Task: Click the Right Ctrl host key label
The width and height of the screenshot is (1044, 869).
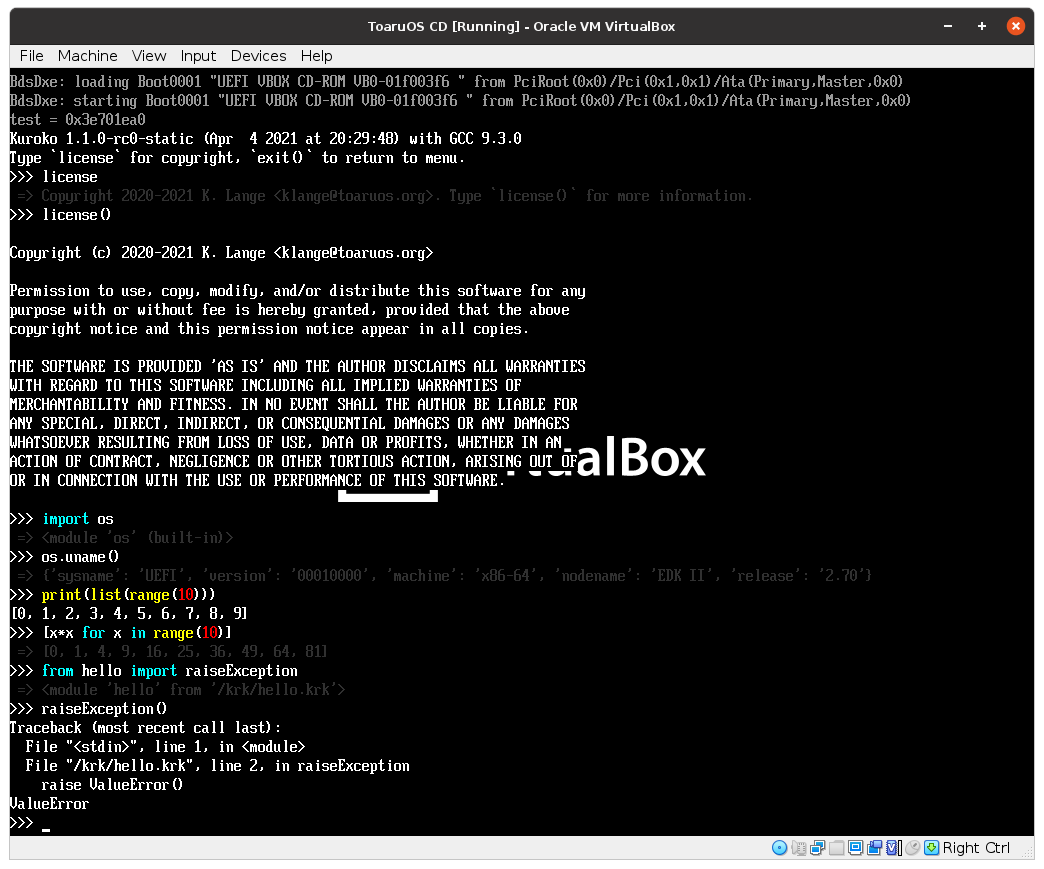Action: 976,848
